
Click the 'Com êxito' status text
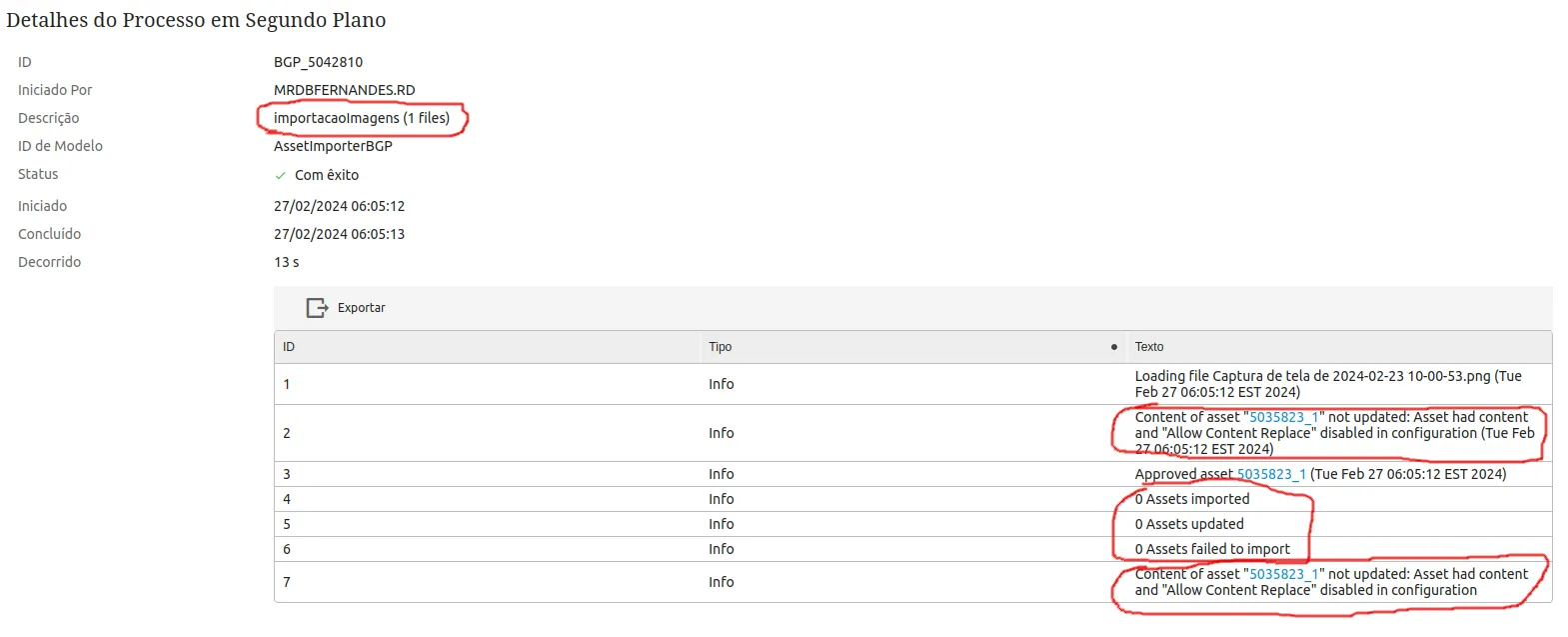click(327, 175)
